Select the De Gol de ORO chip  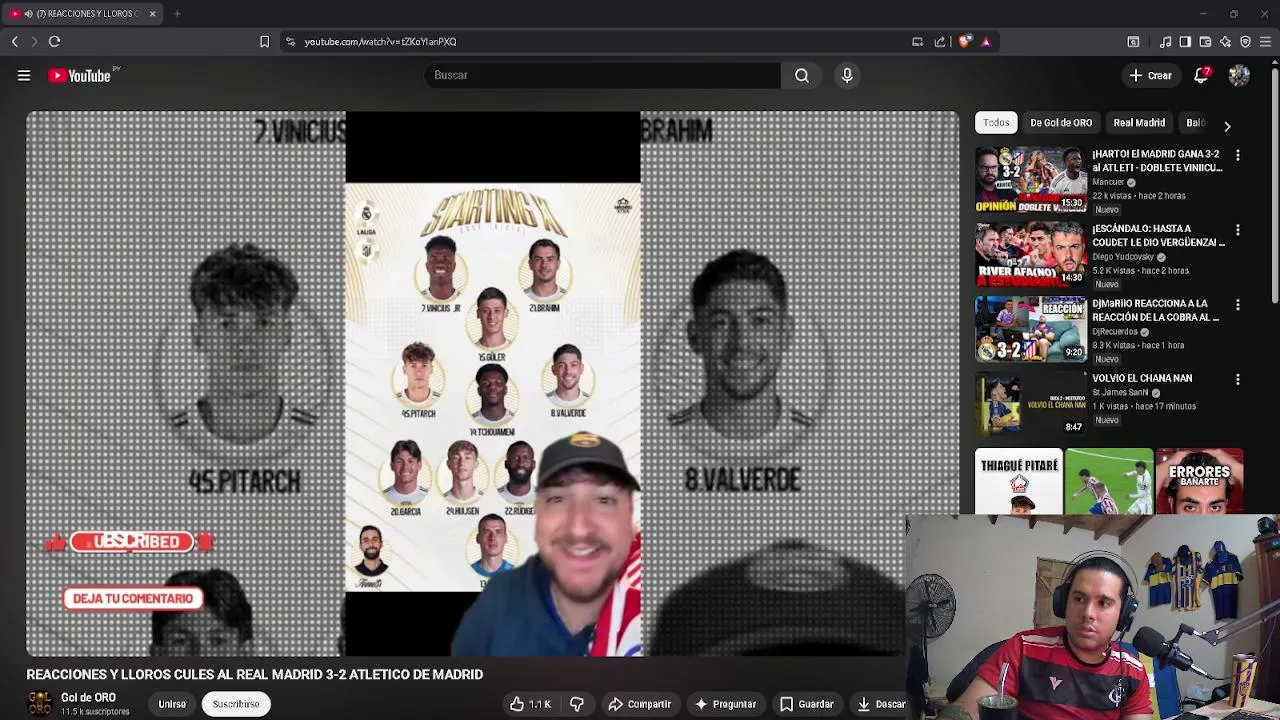[1061, 123]
